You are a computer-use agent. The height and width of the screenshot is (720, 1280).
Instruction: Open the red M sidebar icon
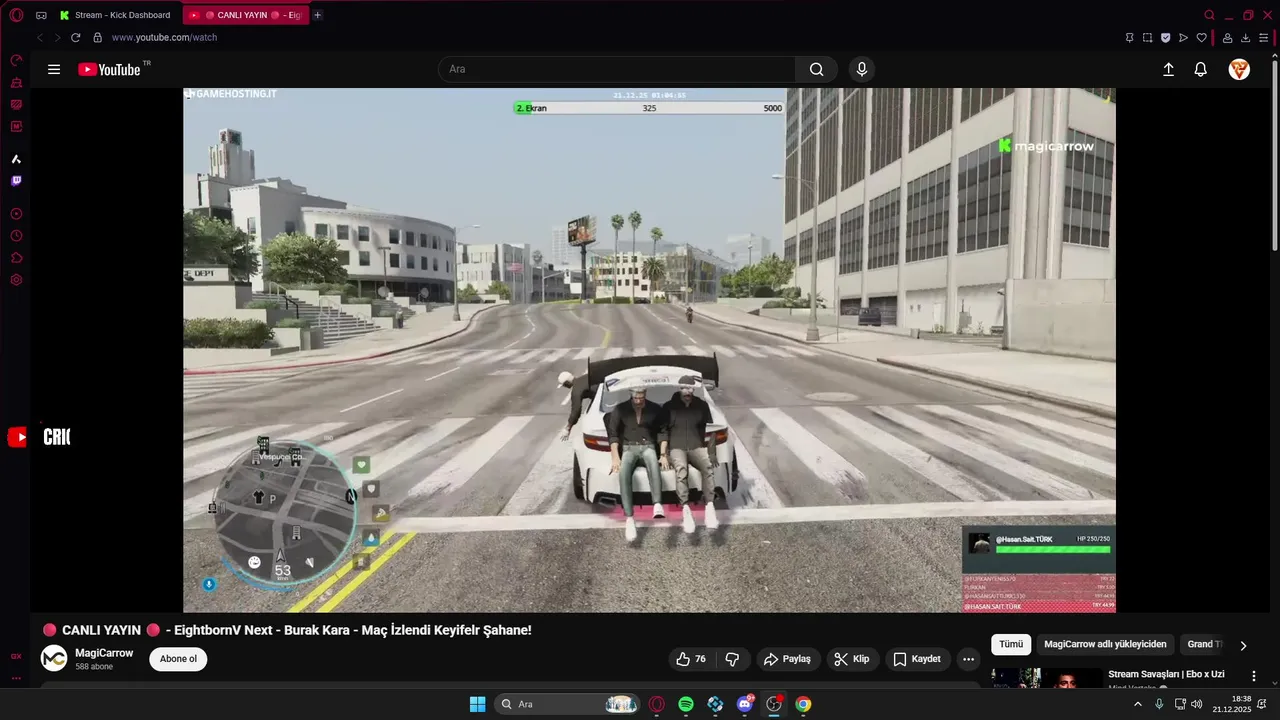[x=16, y=127]
